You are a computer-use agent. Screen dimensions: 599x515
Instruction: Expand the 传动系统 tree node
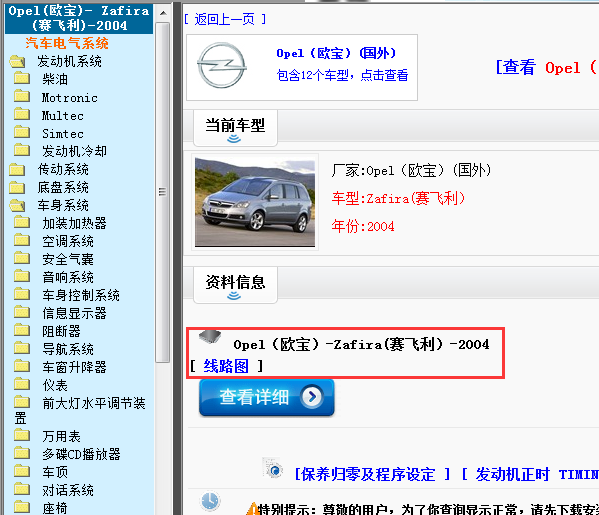[63, 169]
